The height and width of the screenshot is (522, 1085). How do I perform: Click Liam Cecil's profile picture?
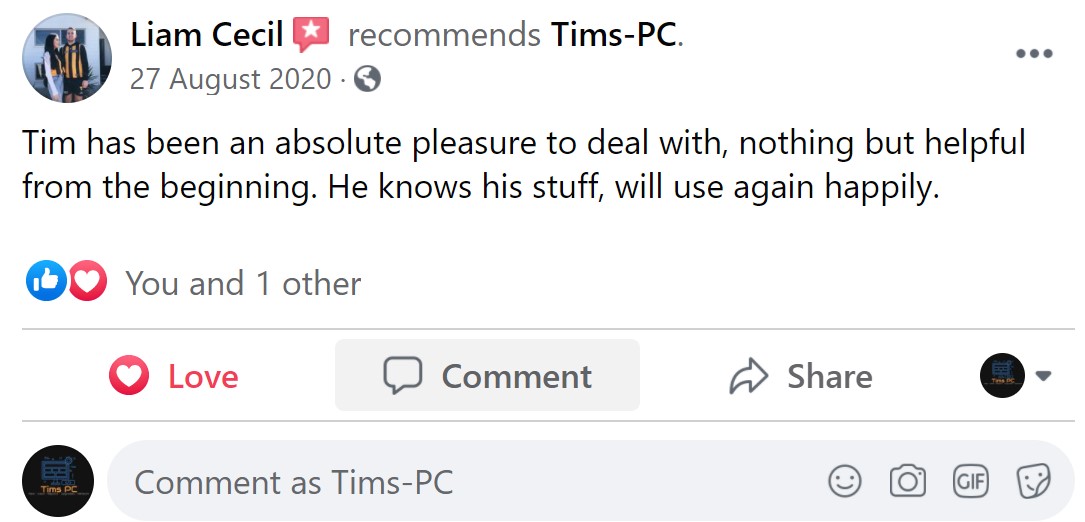67,58
